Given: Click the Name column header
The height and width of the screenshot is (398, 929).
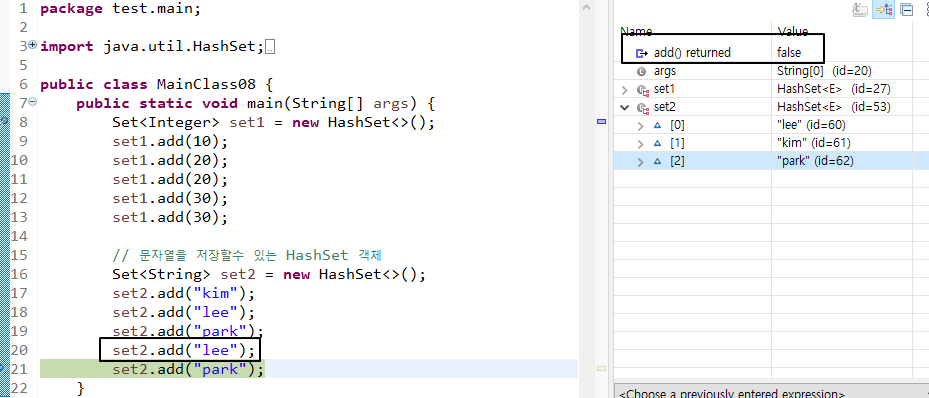Looking at the screenshot, I should [x=636, y=31].
